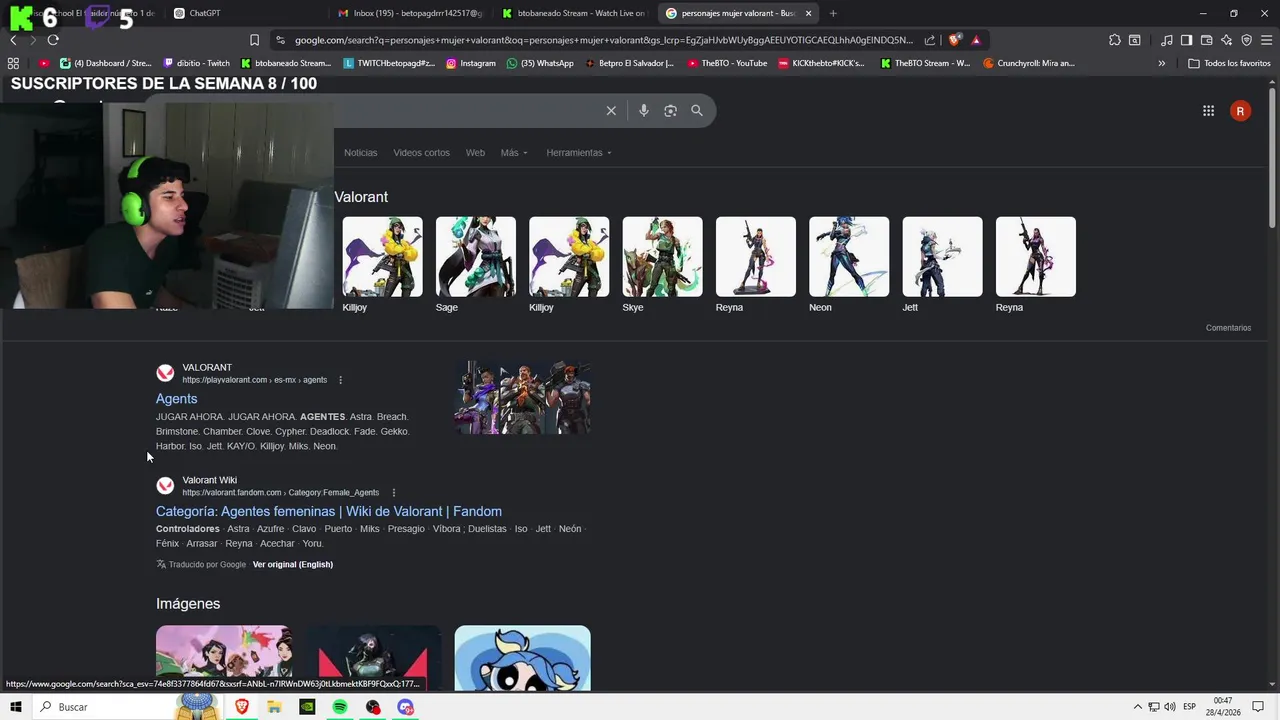
Task: Open the Agents result title link
Action: (x=176, y=399)
